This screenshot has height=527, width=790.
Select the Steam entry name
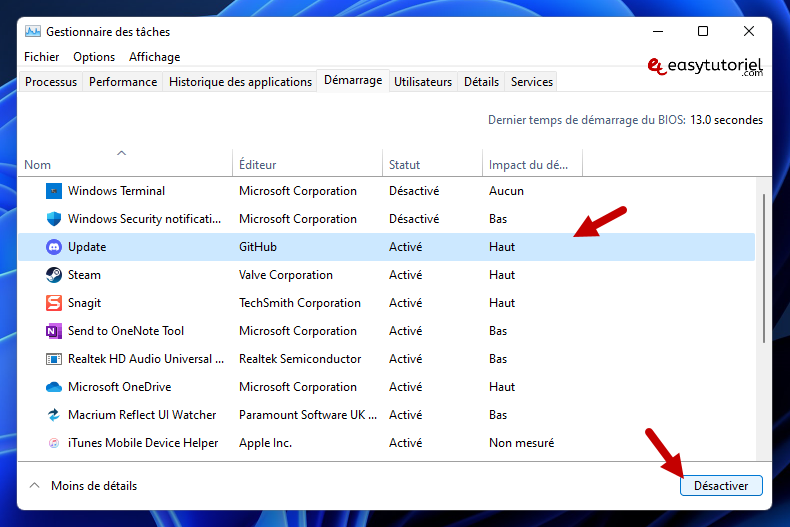(84, 275)
